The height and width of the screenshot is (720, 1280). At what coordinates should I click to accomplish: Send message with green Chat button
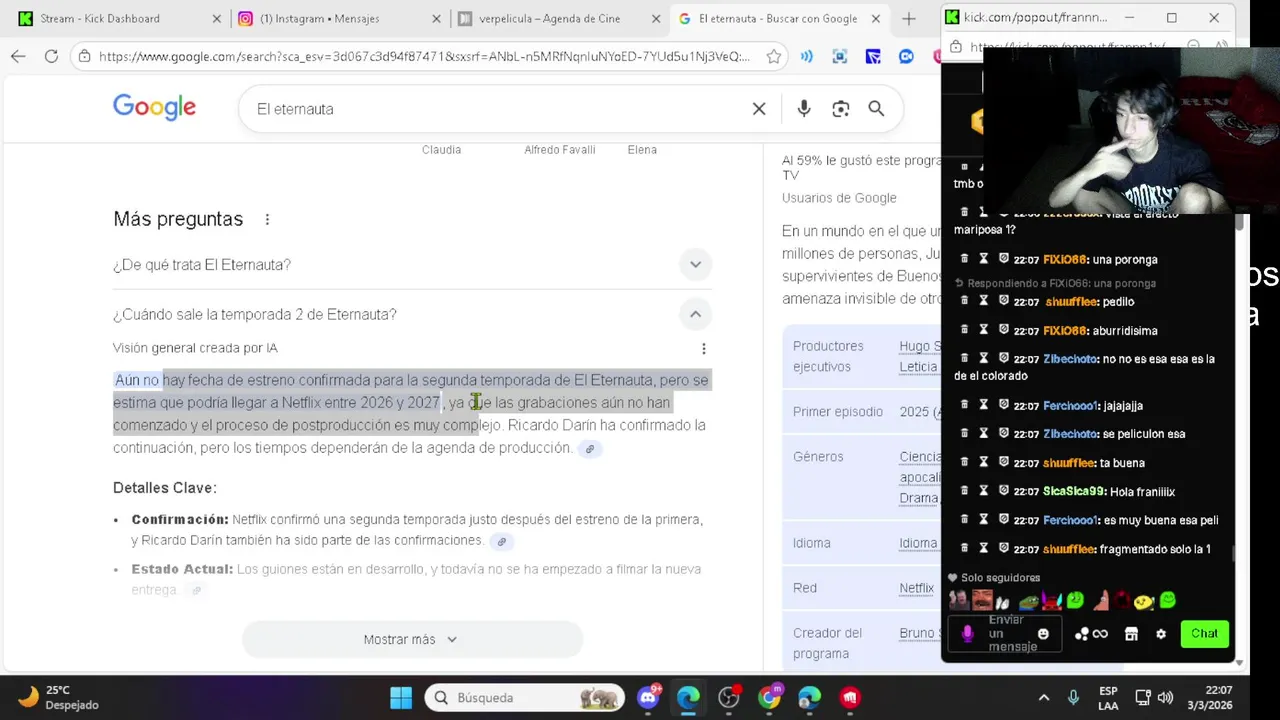click(x=1204, y=634)
